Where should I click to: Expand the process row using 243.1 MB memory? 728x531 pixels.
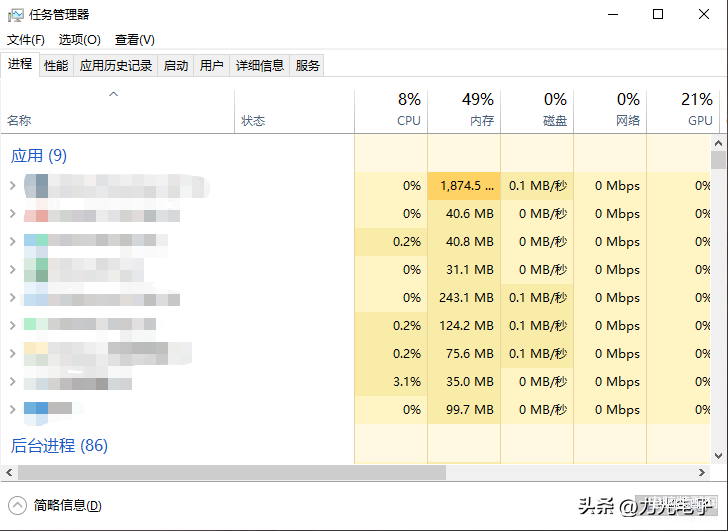tap(12, 298)
